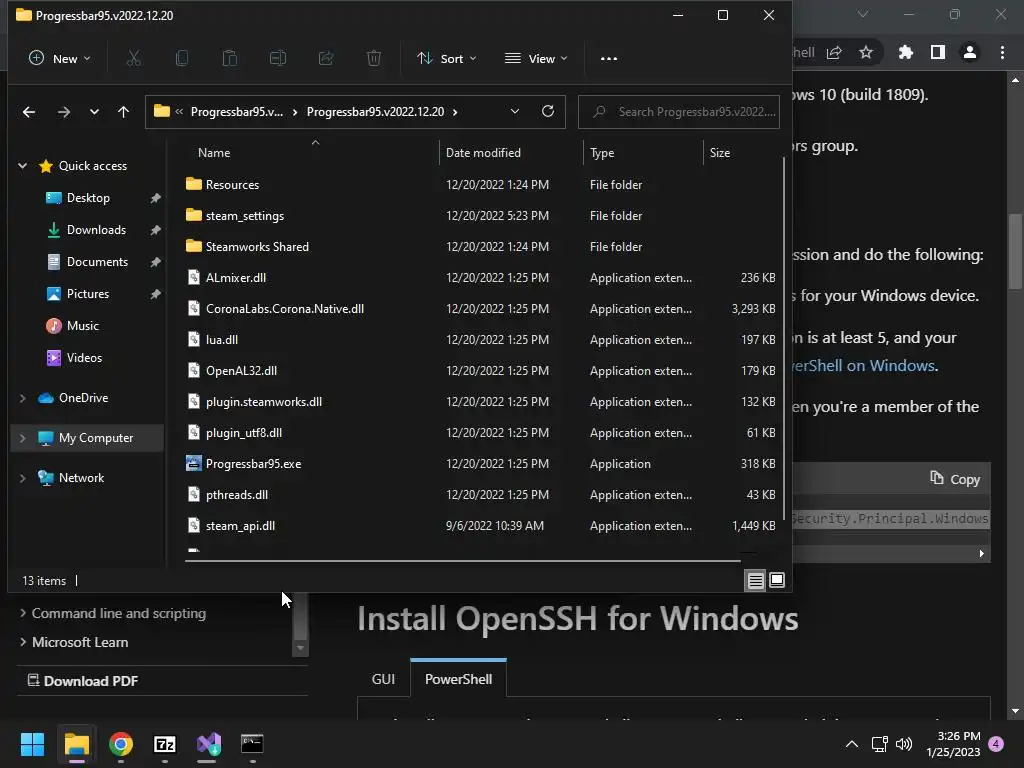
Task: Click the Search Progressbar95 field
Action: point(679,112)
